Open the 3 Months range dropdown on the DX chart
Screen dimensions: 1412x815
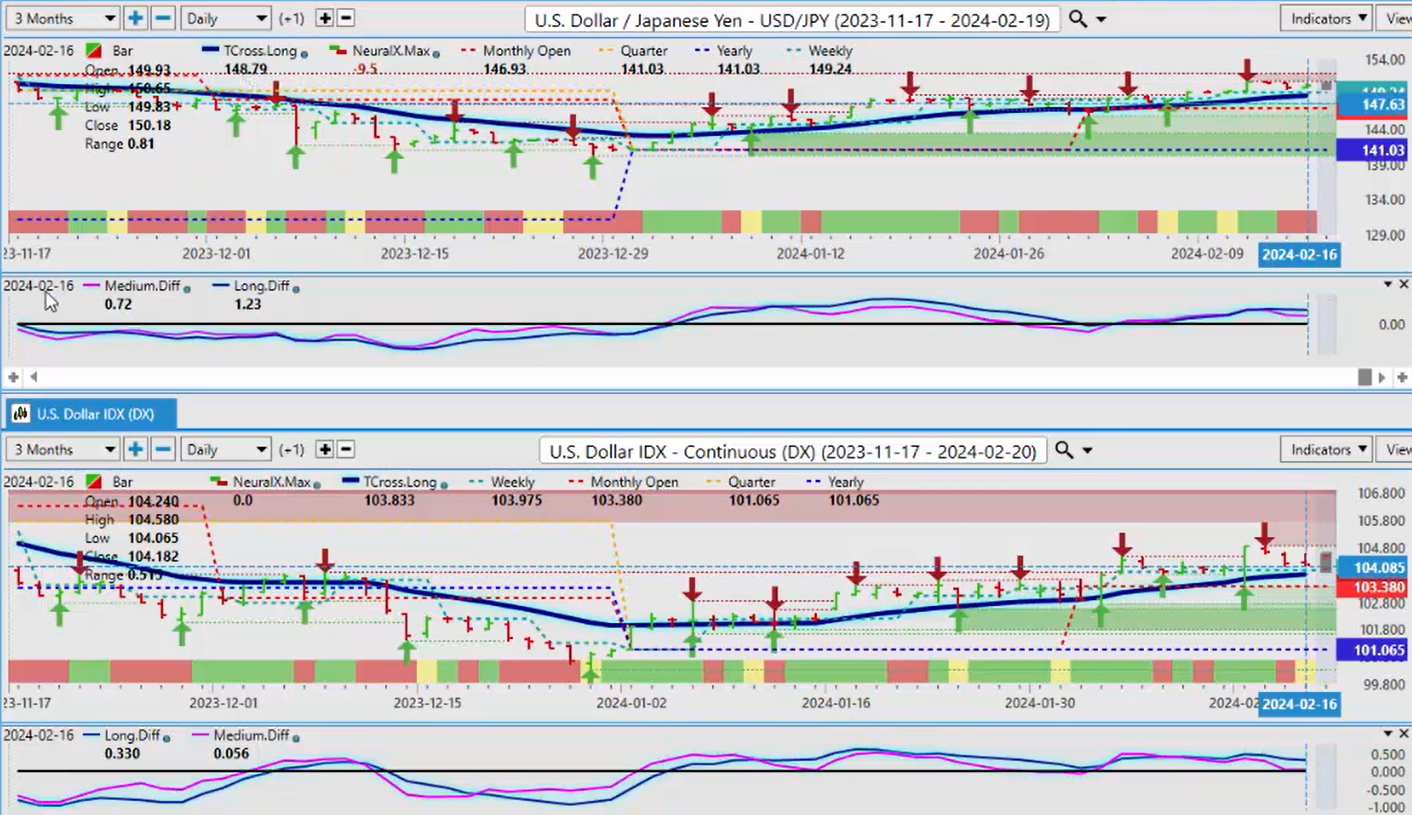click(63, 449)
